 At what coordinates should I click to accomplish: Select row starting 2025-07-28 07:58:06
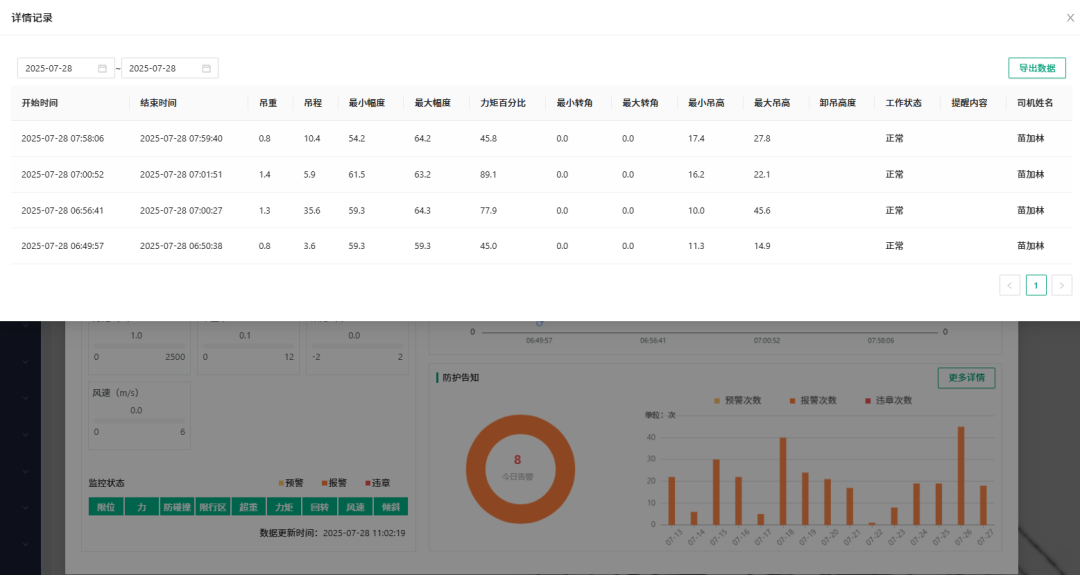click(541, 138)
